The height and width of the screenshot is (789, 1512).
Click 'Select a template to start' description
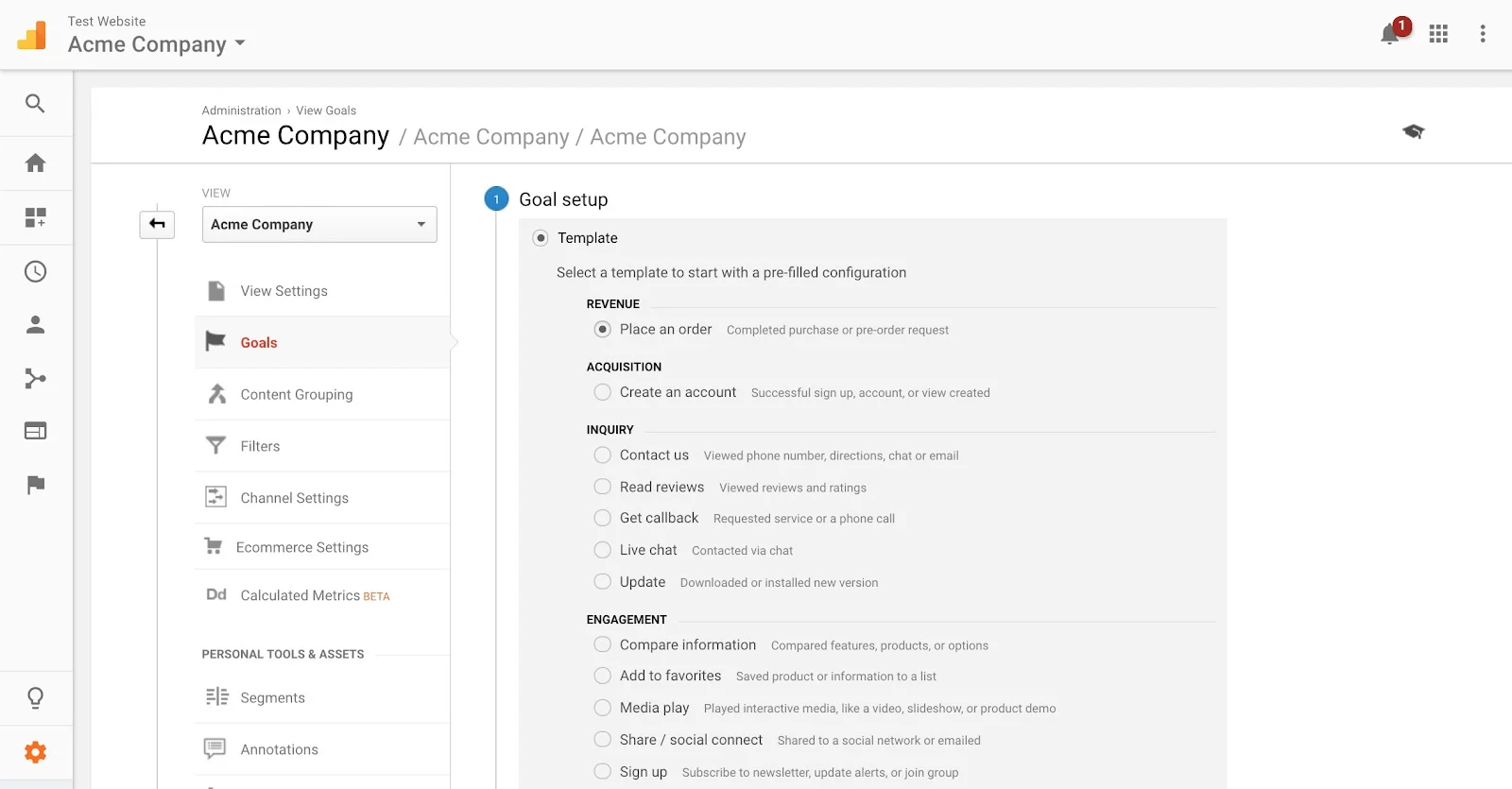click(x=731, y=272)
